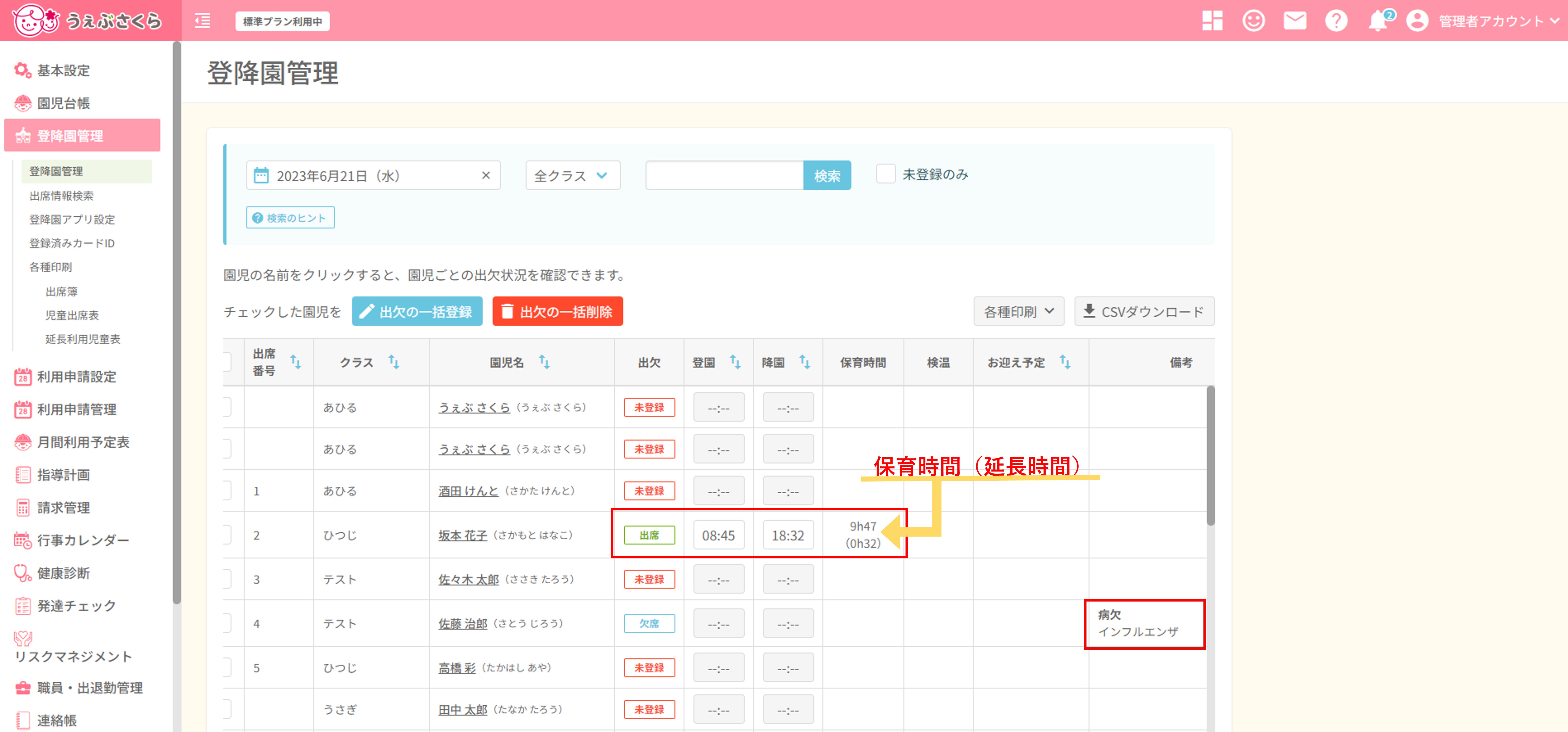Toggle 未登録のみ checkbox

(886, 174)
